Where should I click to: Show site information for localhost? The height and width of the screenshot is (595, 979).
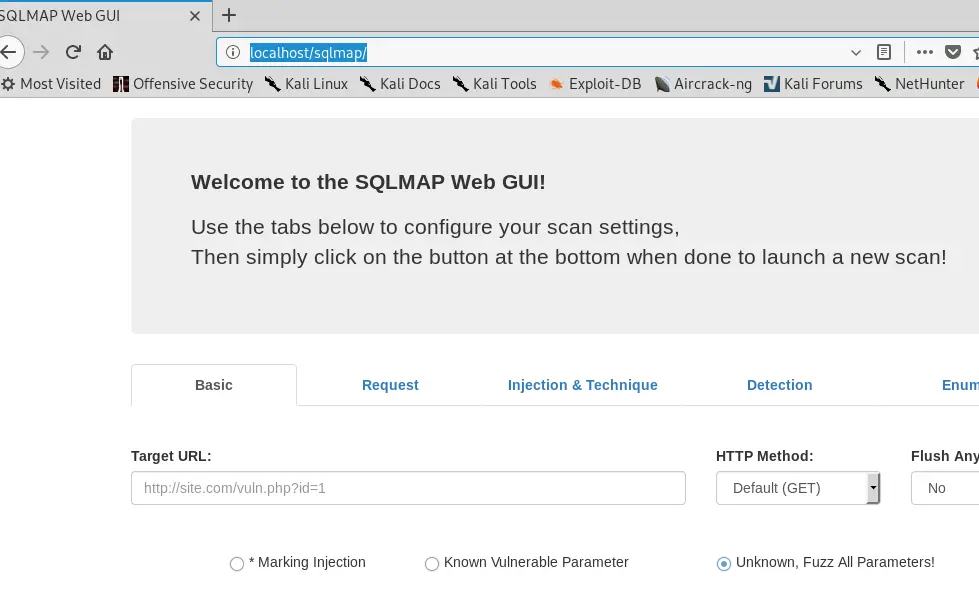pyautogui.click(x=233, y=52)
